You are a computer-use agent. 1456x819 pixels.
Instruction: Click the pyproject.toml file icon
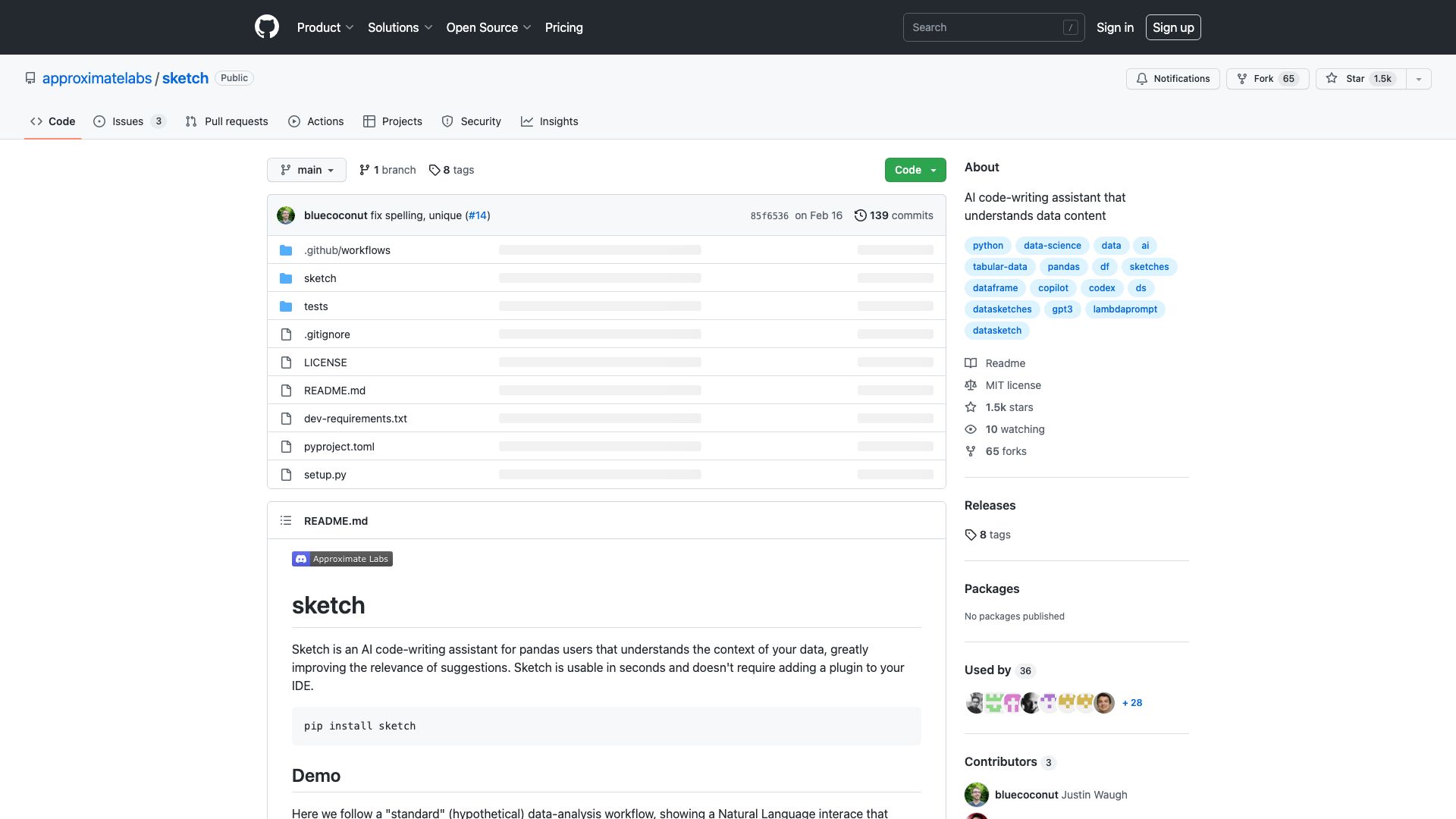(x=286, y=447)
